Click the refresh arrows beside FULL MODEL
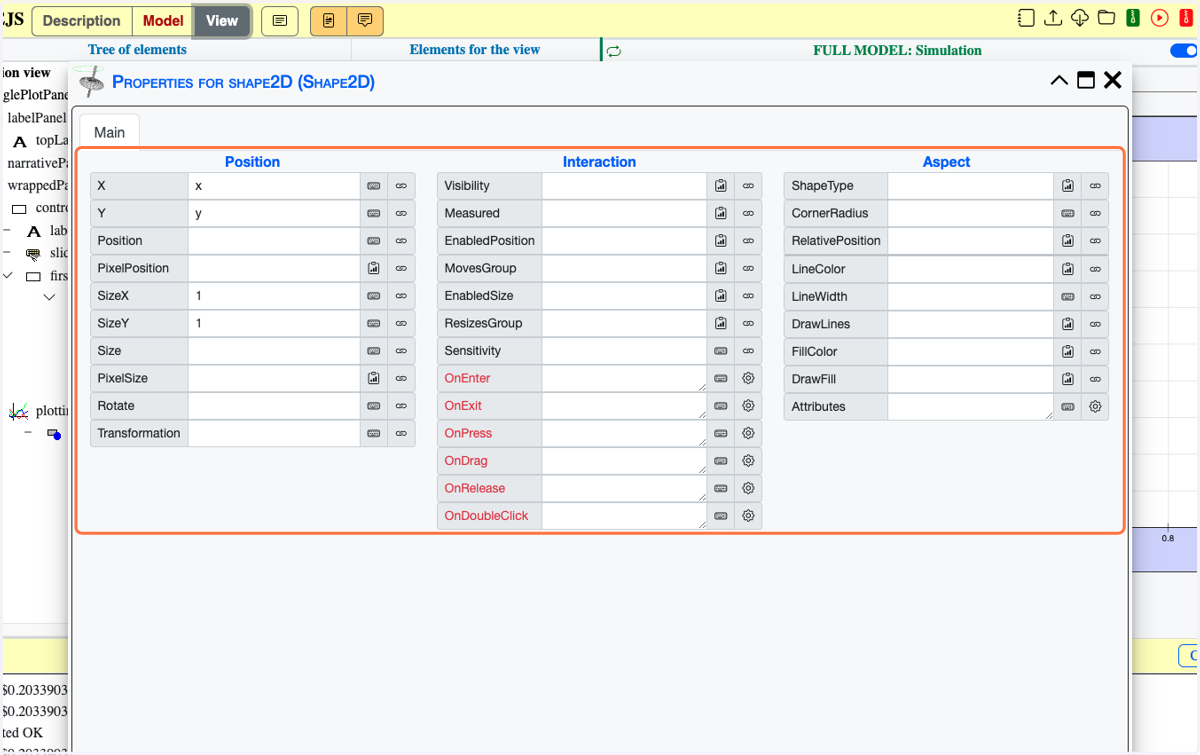 614,51
